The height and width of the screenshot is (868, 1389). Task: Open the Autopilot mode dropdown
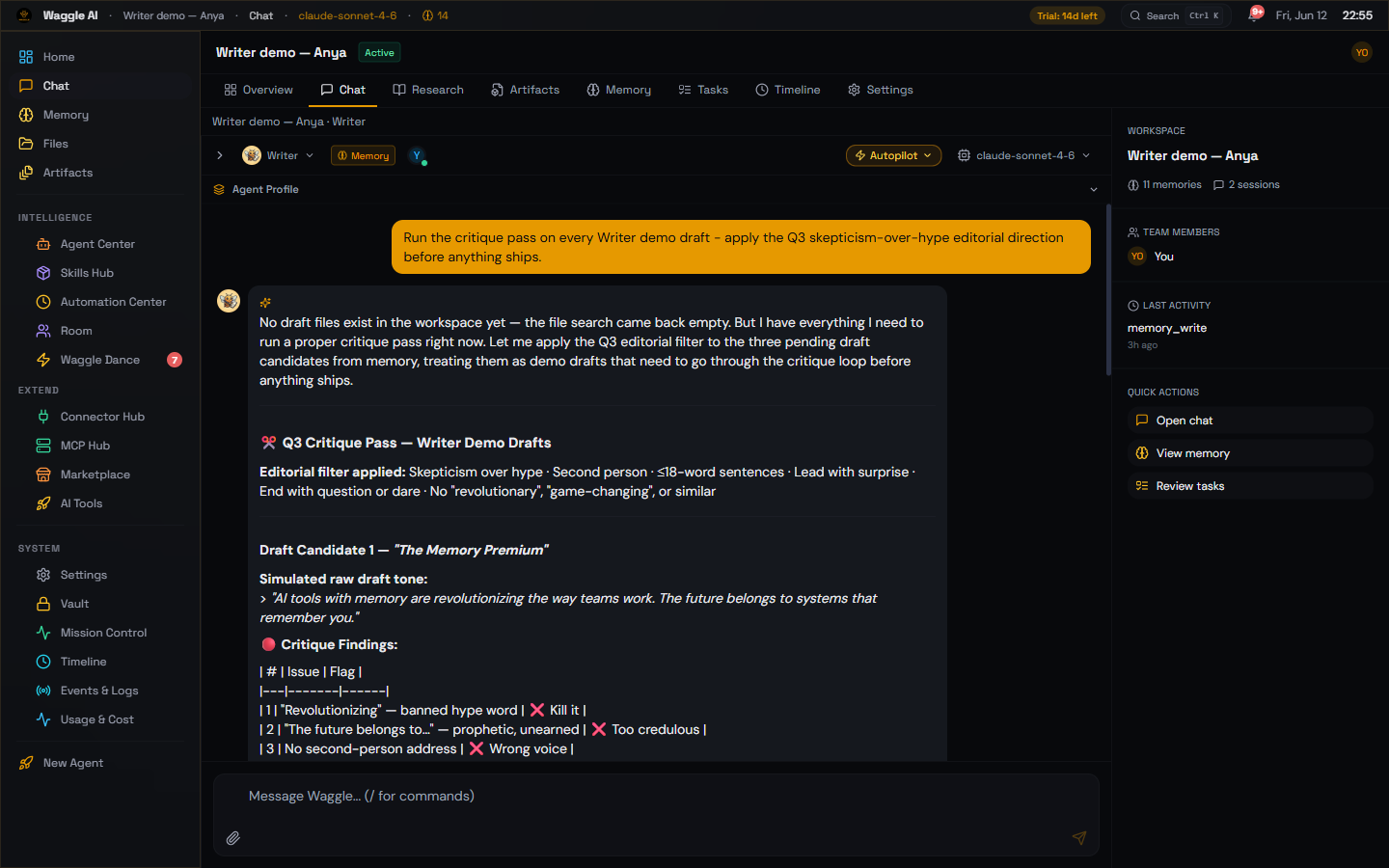pyautogui.click(x=893, y=155)
